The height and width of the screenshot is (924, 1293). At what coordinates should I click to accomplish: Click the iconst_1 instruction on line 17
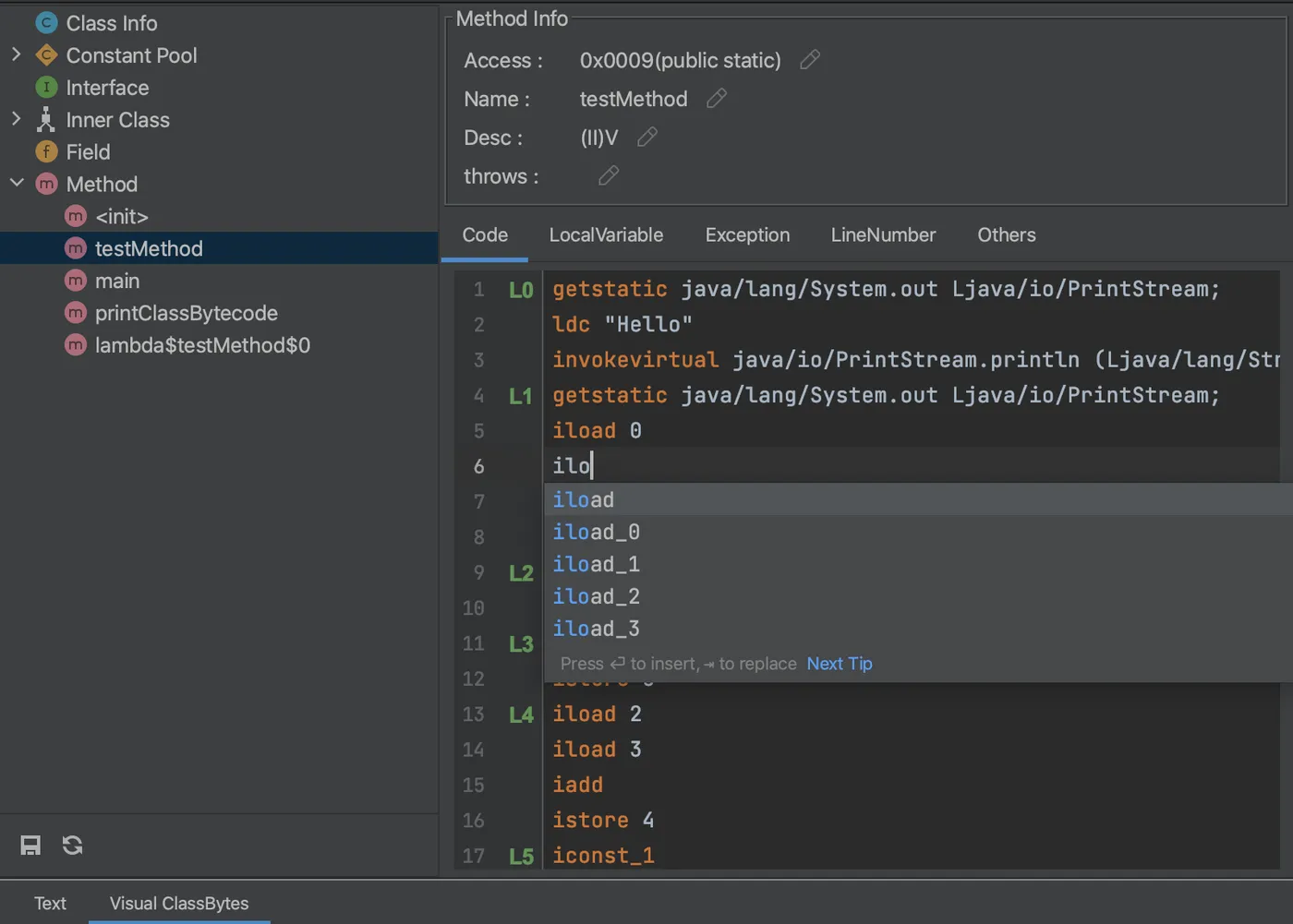click(x=604, y=856)
